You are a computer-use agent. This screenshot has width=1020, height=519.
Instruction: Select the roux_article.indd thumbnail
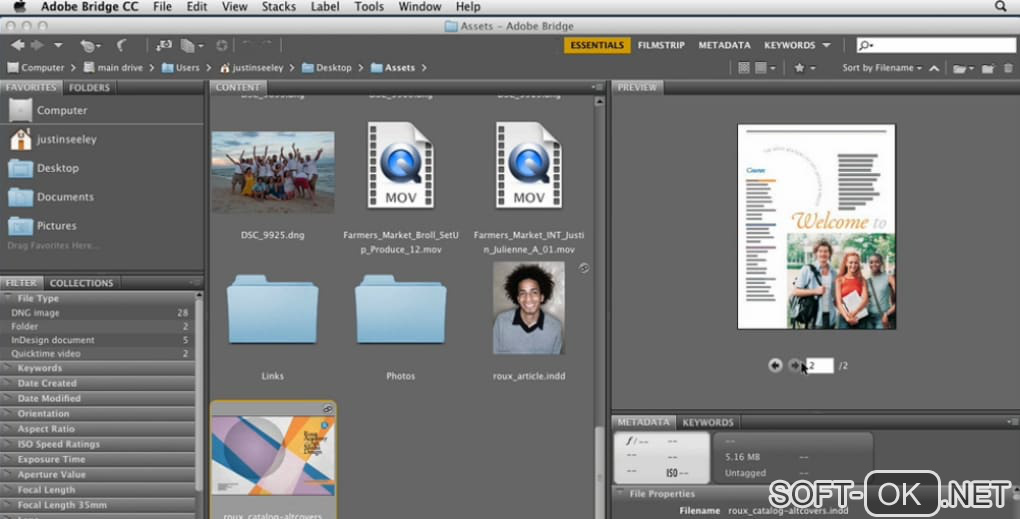tap(529, 308)
